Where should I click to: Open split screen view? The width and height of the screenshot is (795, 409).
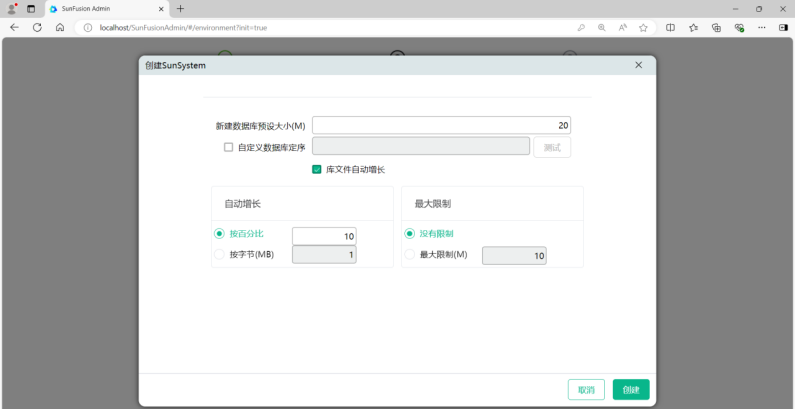coord(670,28)
